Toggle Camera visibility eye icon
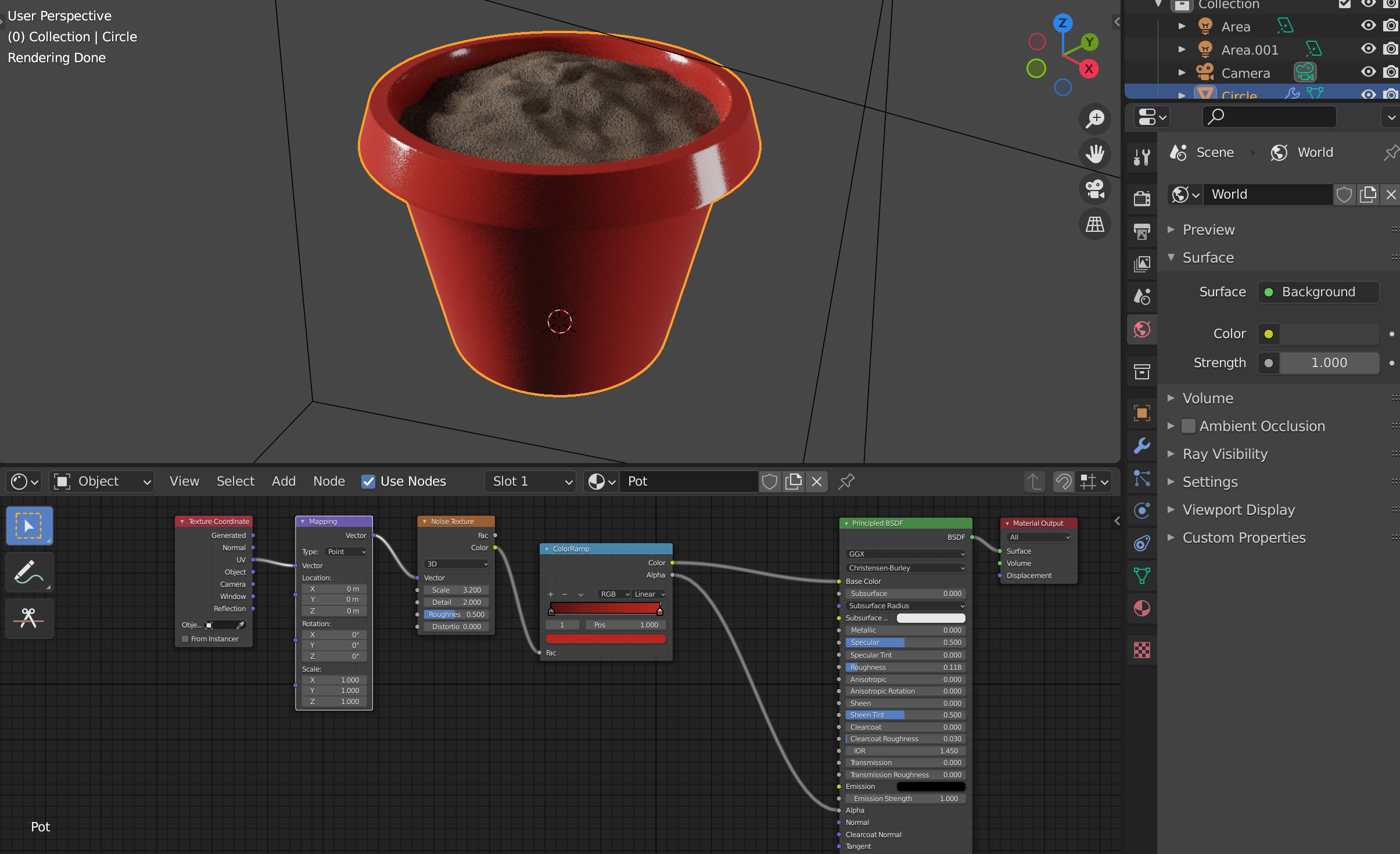 (1368, 72)
